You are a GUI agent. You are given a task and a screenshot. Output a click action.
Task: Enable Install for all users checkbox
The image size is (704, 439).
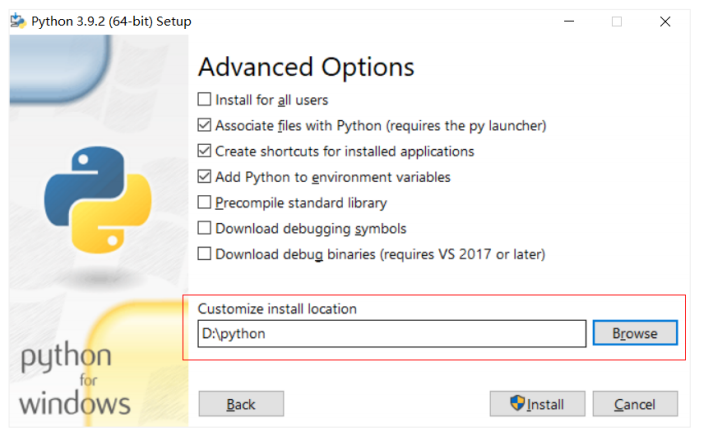tap(205, 100)
